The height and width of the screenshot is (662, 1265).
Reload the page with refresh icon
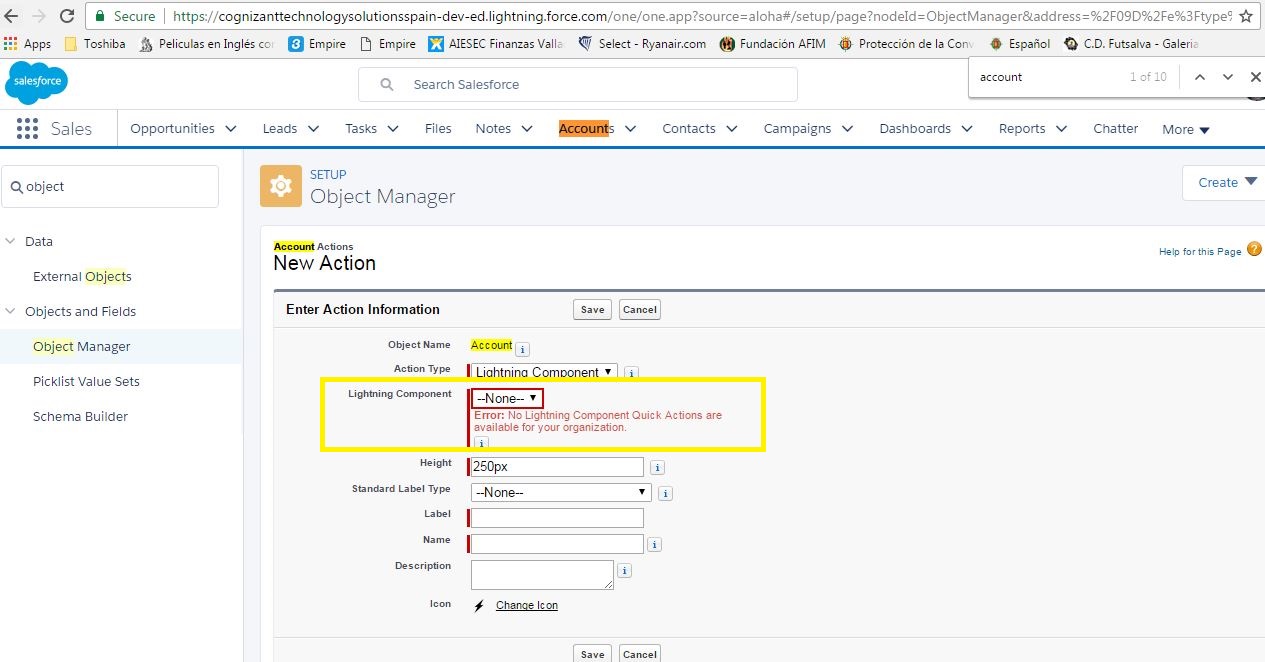(67, 16)
